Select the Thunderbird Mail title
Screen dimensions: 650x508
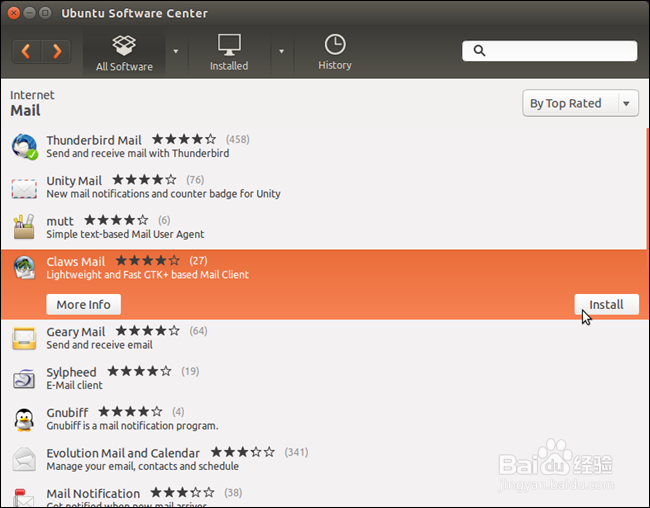tap(94, 140)
